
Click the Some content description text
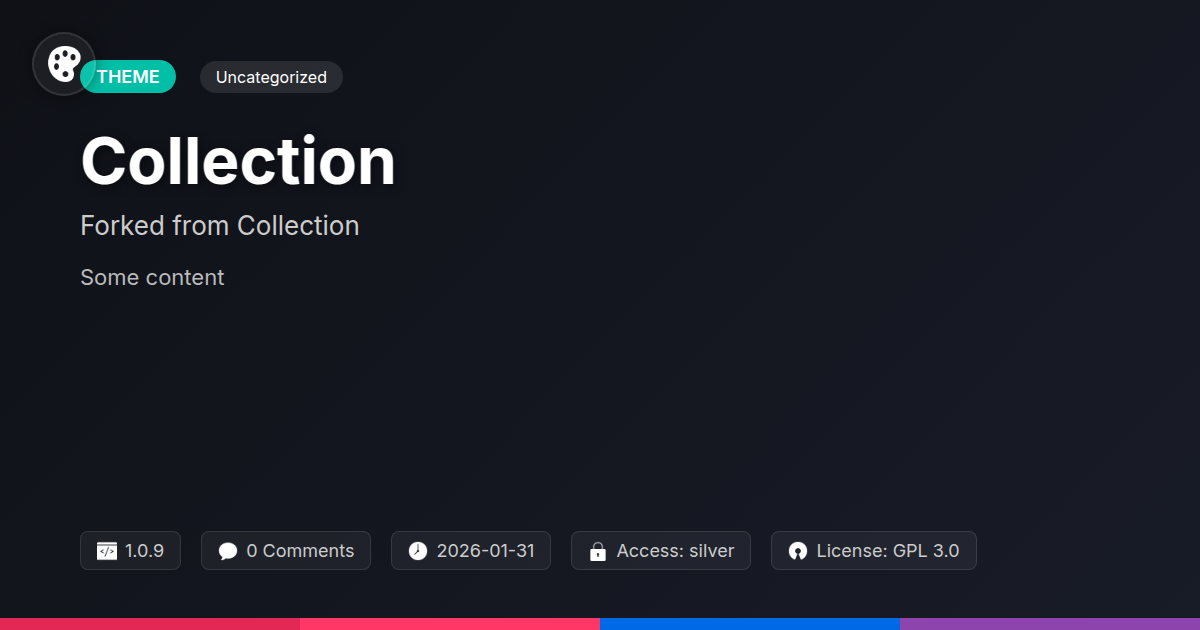(152, 278)
